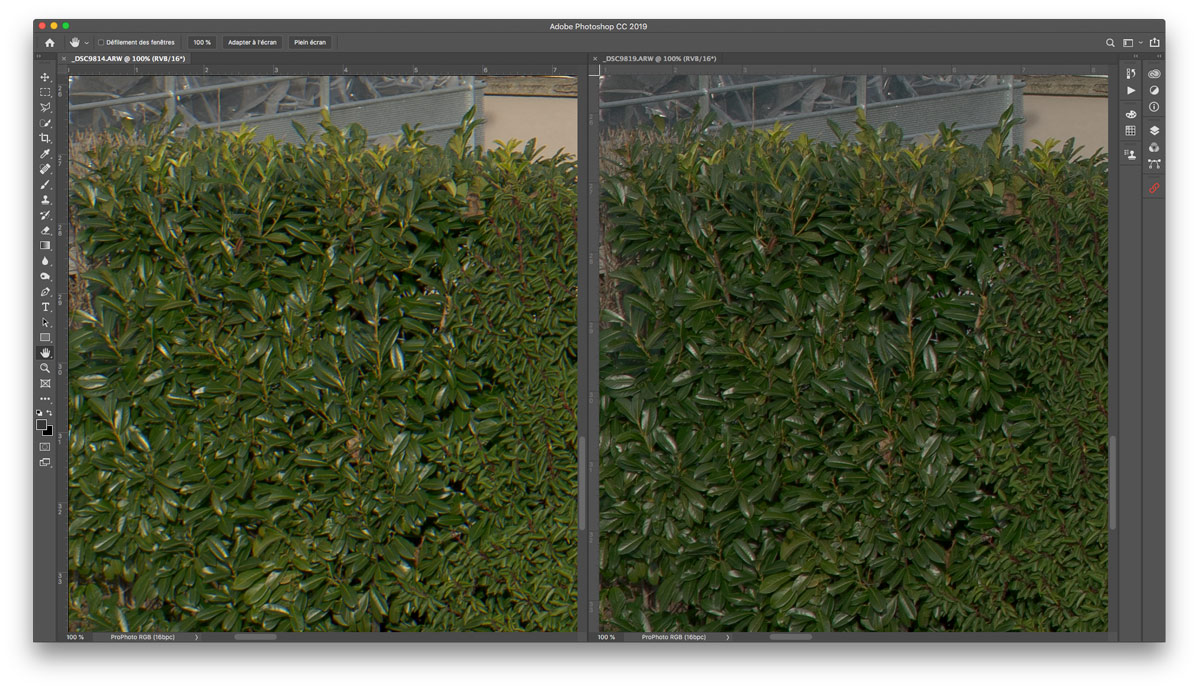Select the Eyedropper tool
The height and width of the screenshot is (689, 1198).
(x=45, y=154)
